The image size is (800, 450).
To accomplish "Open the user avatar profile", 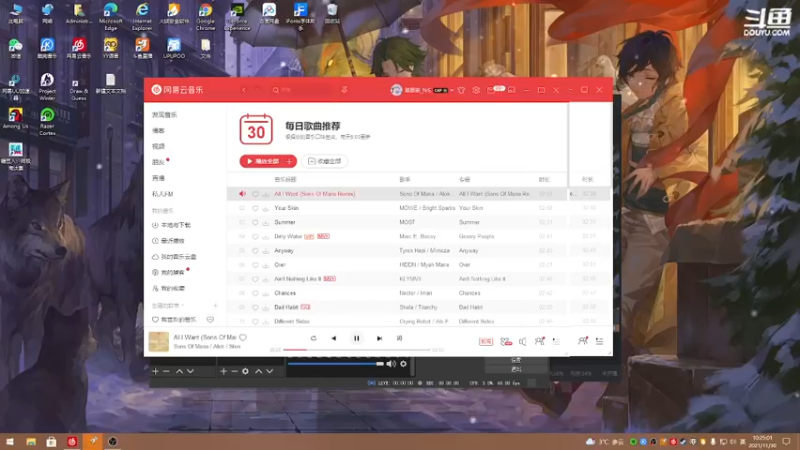I will [396, 90].
